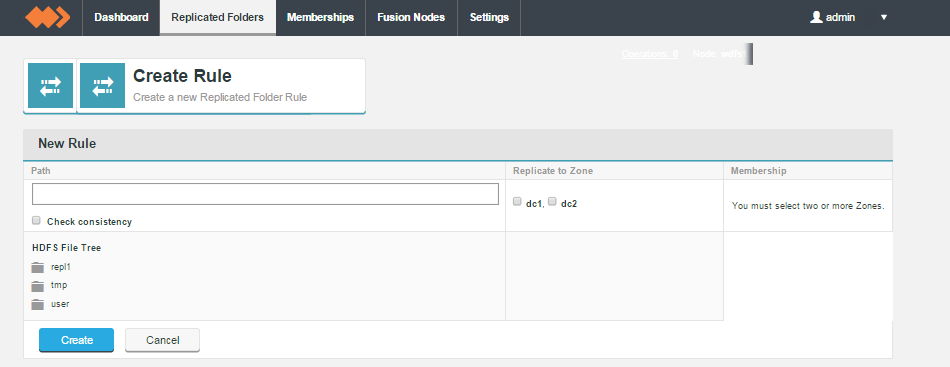
Task: Click the first teal replication arrows icon
Action: [x=50, y=85]
